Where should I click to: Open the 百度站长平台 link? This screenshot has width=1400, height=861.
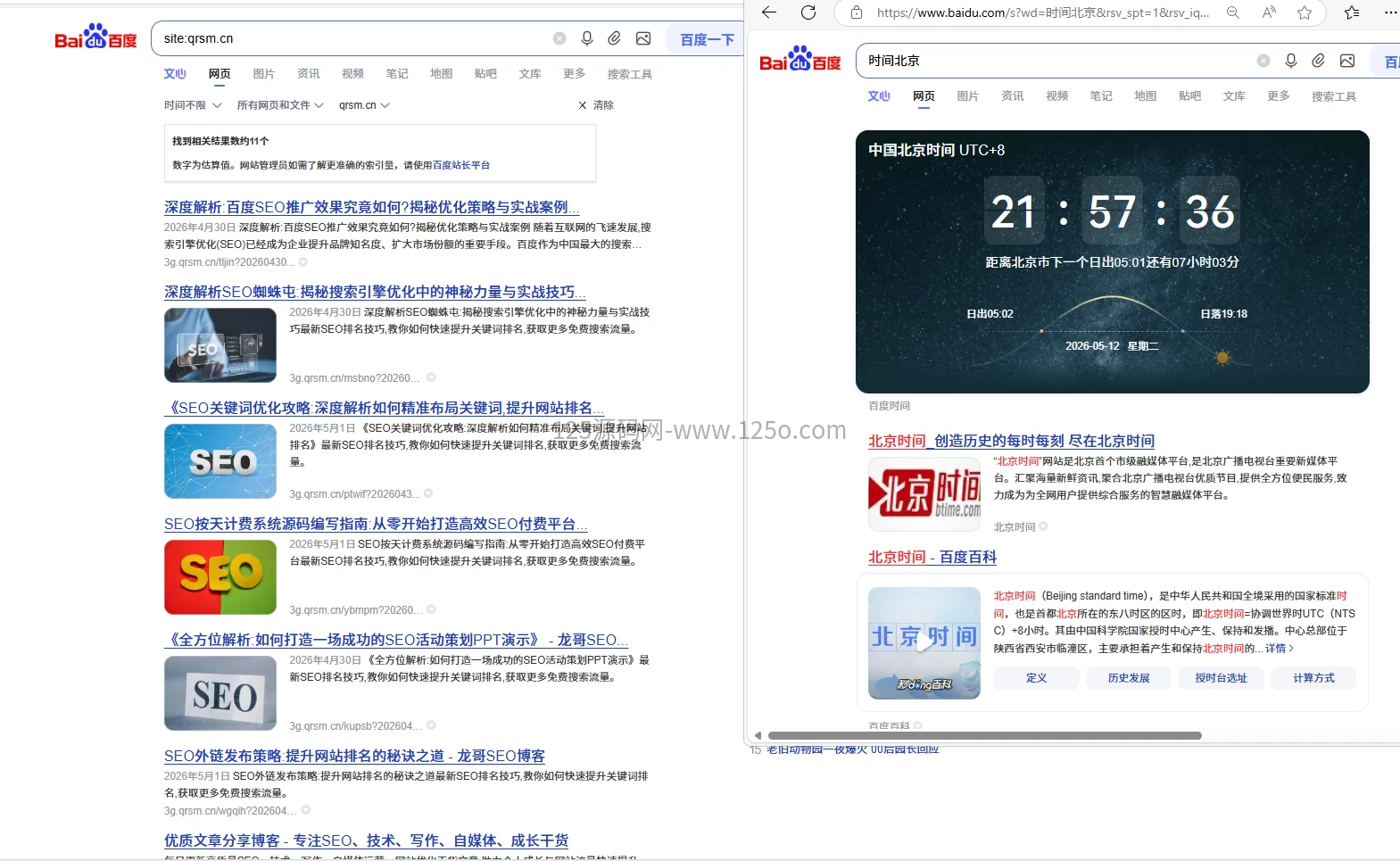[x=461, y=165]
